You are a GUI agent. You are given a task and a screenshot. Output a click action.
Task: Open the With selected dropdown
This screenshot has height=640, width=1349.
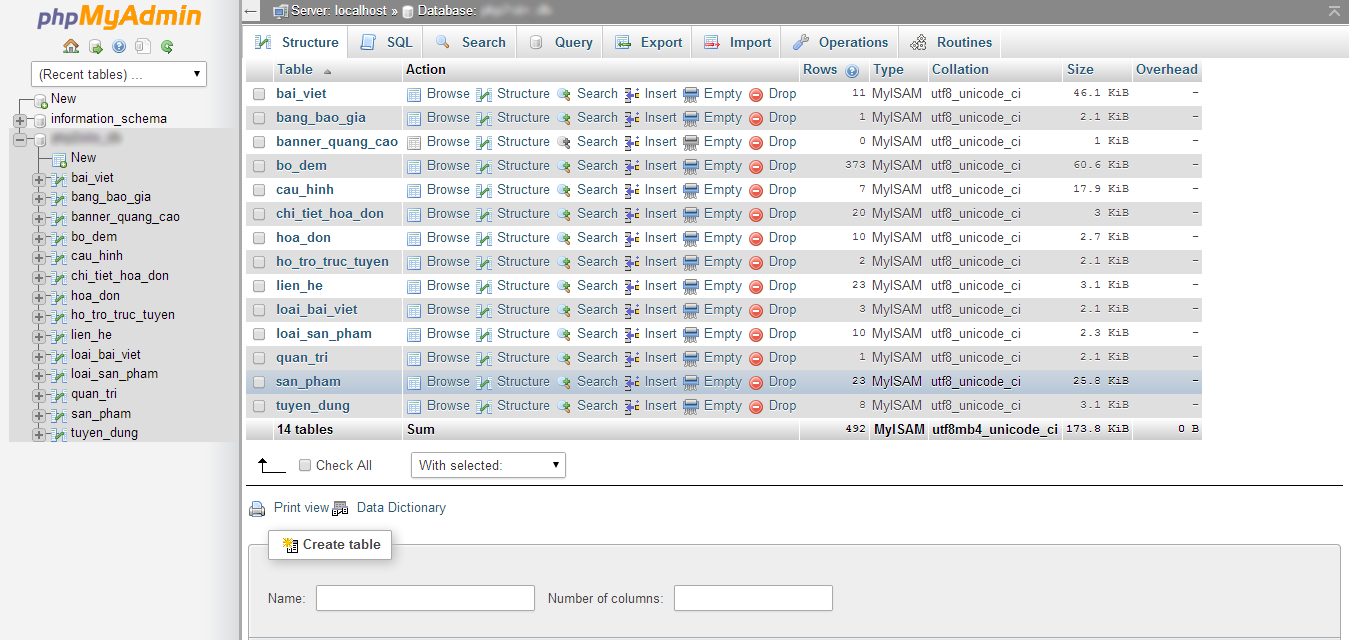pyautogui.click(x=488, y=465)
